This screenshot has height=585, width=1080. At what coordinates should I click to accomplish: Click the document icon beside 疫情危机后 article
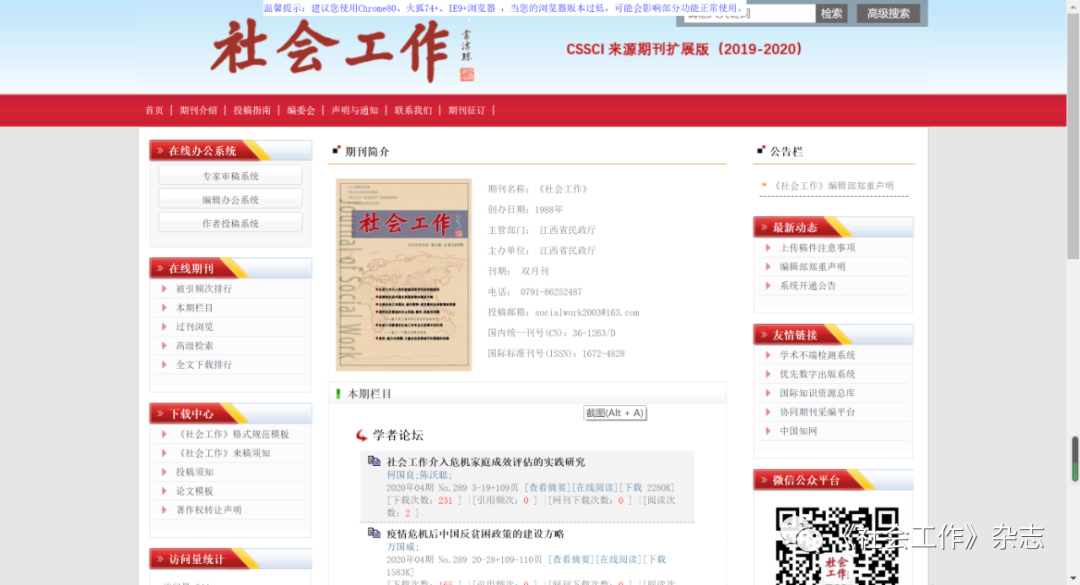tap(374, 533)
